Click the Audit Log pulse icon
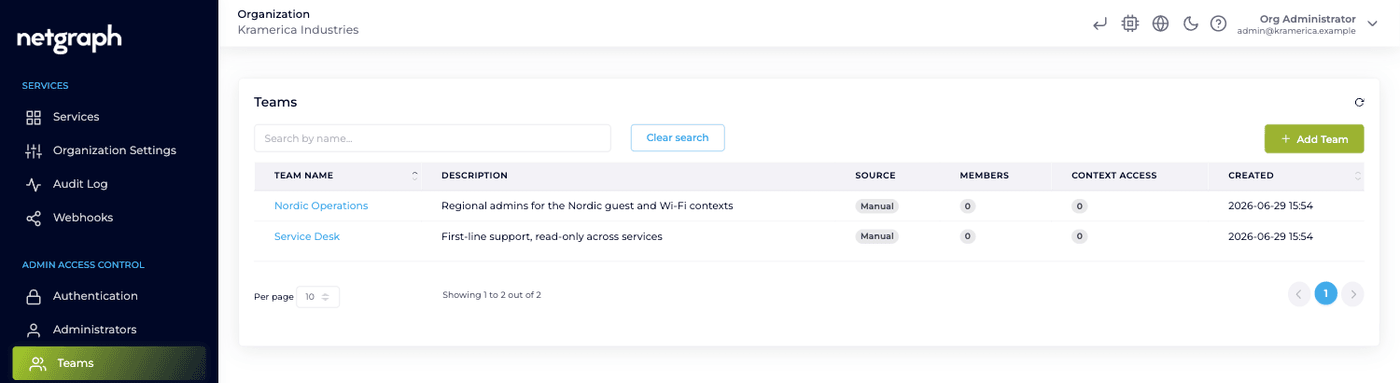This screenshot has height=383, width=1400. [x=34, y=184]
